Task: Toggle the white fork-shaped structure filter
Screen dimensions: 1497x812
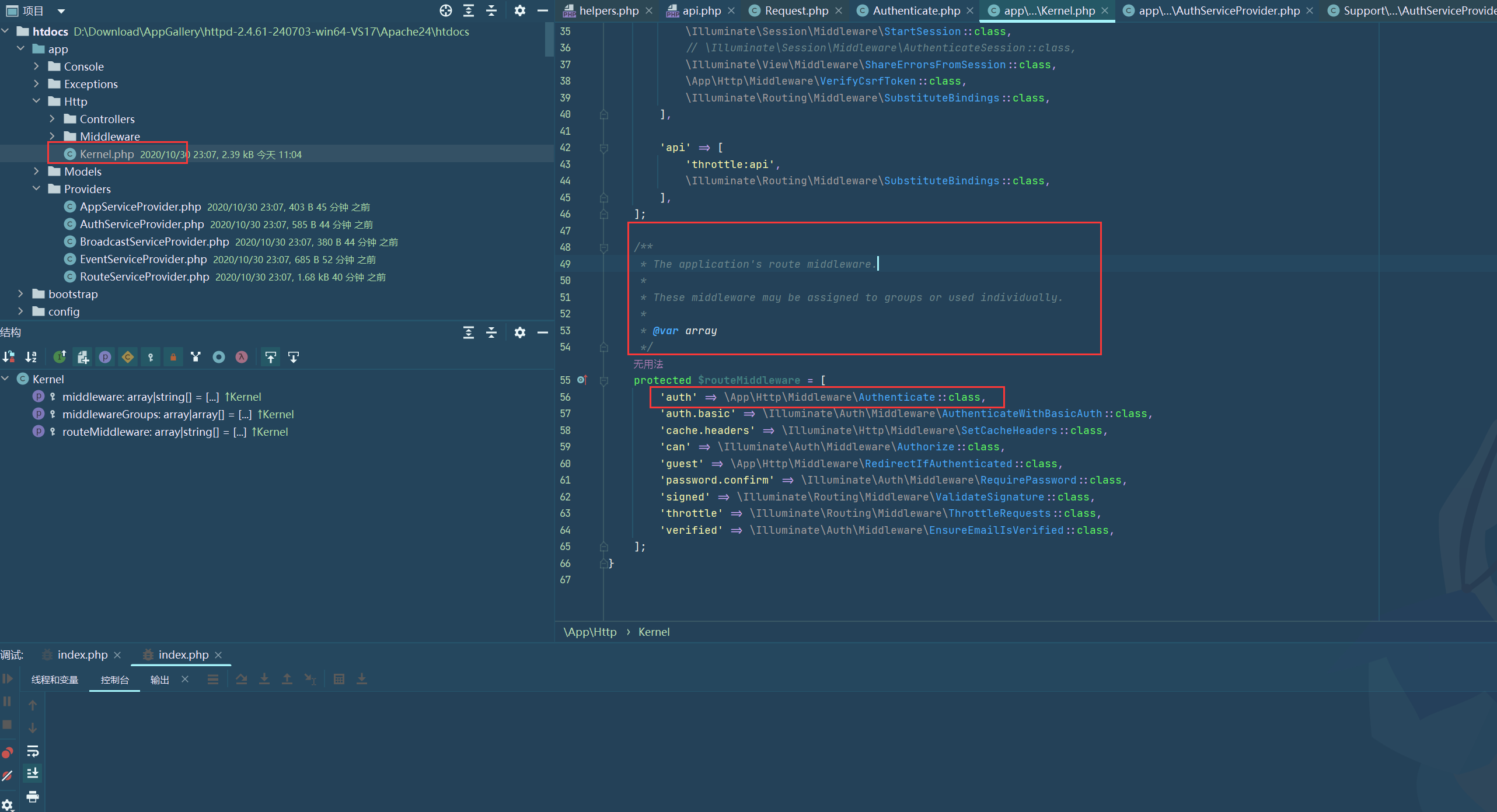Action: coord(196,357)
